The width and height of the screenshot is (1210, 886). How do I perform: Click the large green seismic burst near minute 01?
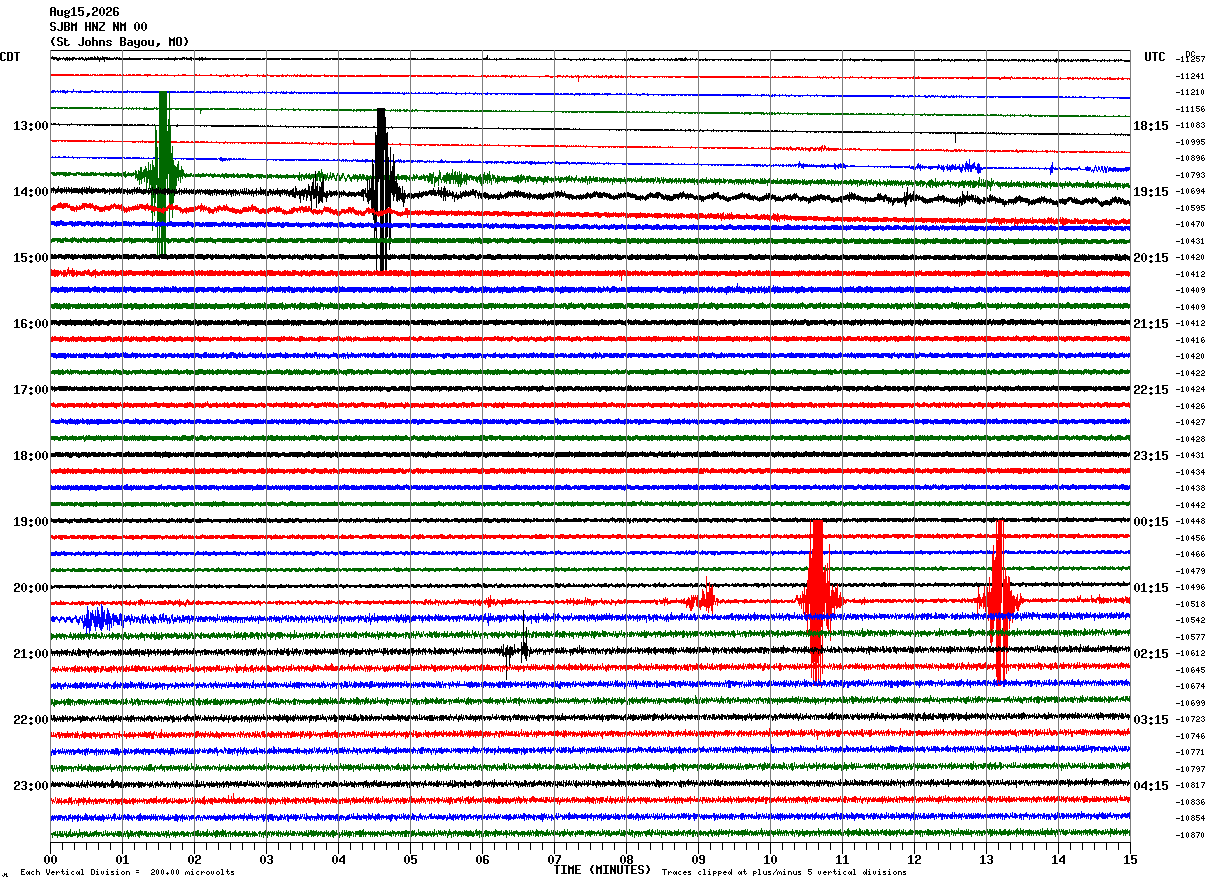click(x=162, y=174)
